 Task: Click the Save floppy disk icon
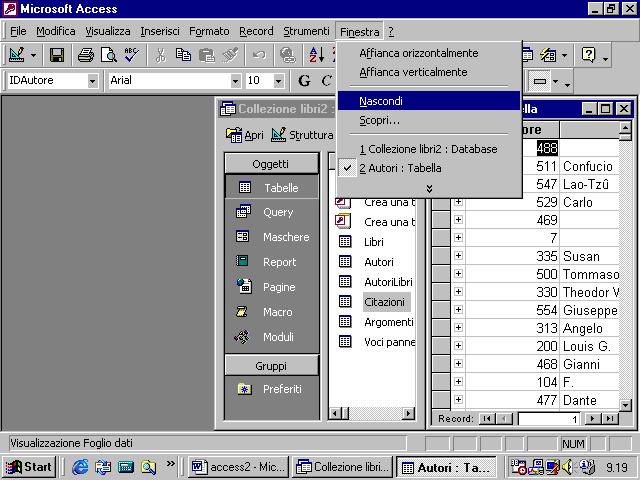coord(57,54)
